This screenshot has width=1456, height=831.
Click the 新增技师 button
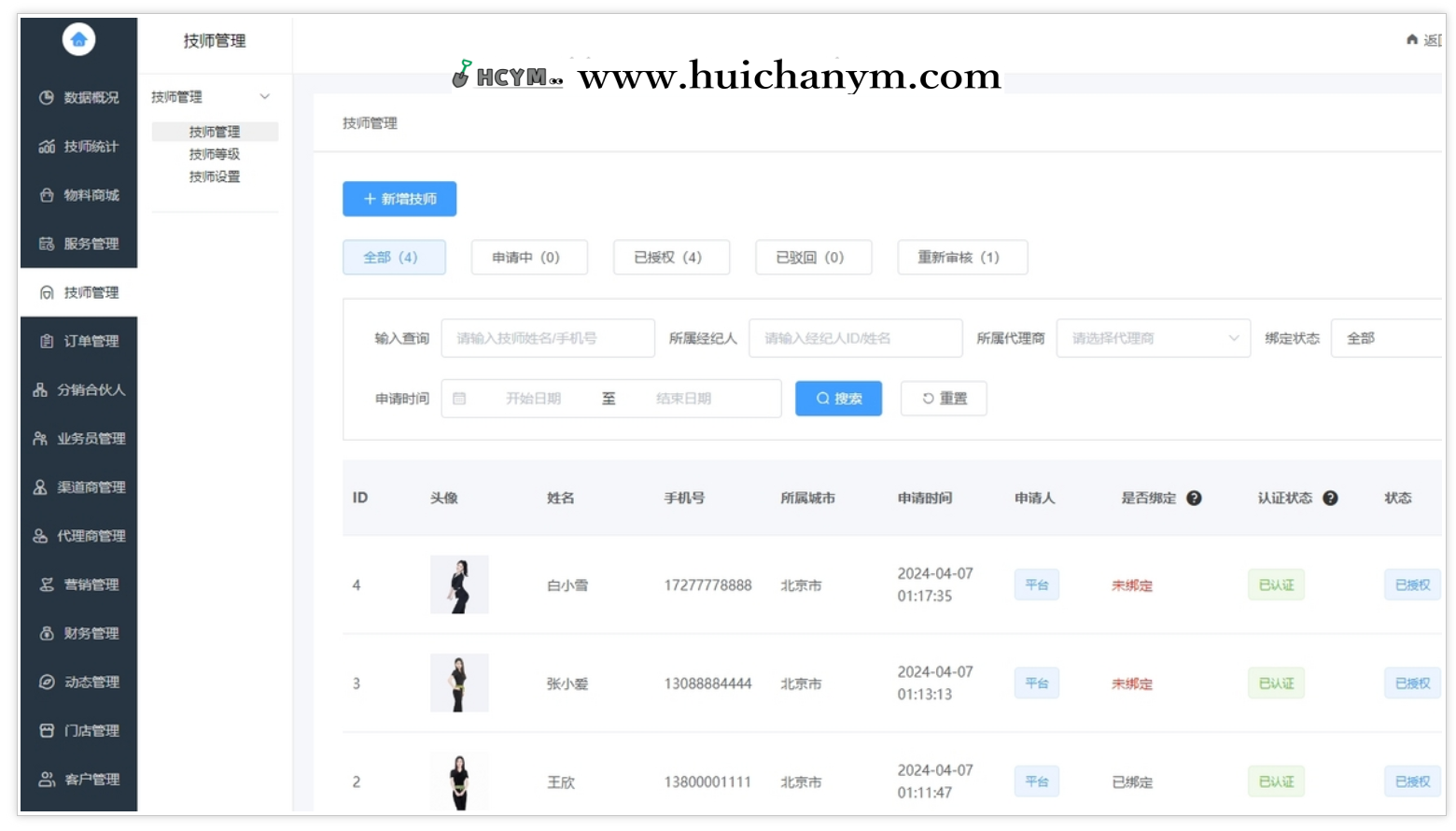399,199
